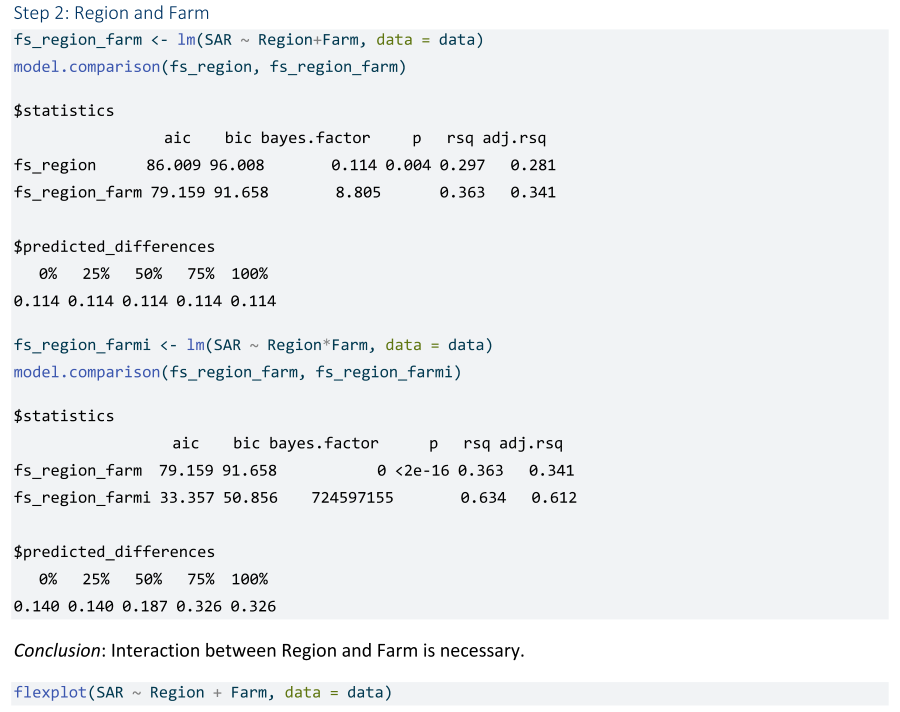Click the second $predicted_differences label
The width and height of the screenshot is (900, 712).
coord(114,551)
